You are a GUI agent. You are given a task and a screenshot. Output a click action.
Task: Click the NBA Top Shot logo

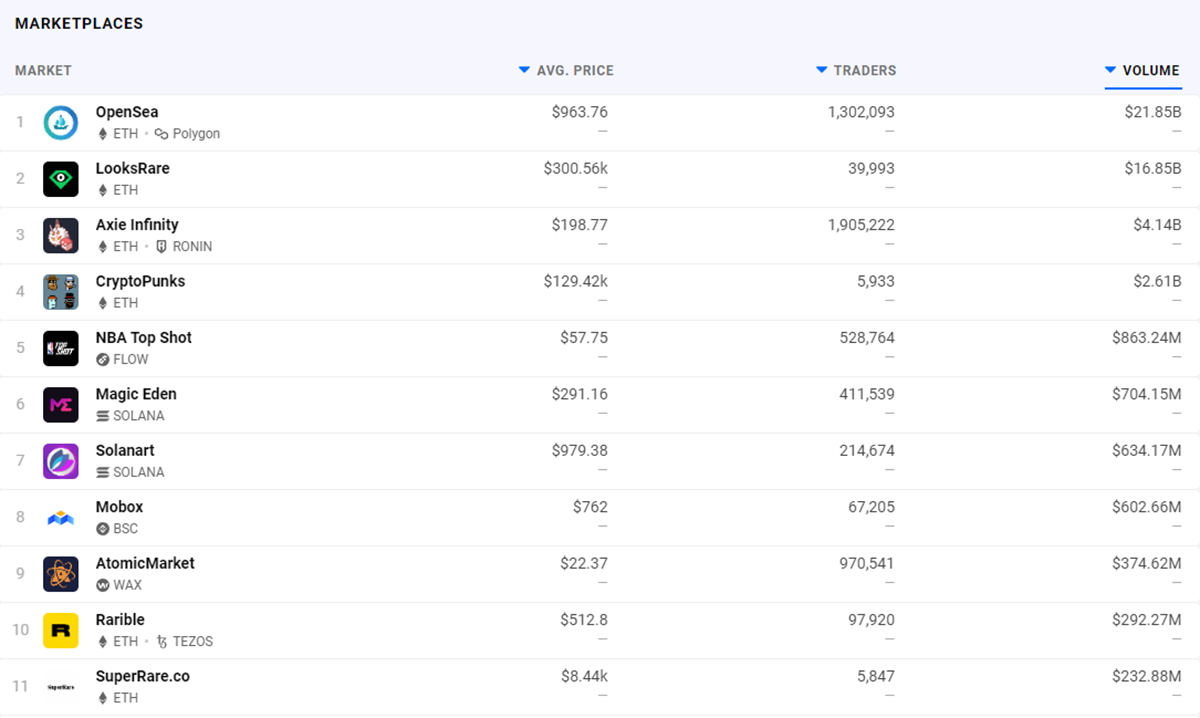click(x=61, y=348)
